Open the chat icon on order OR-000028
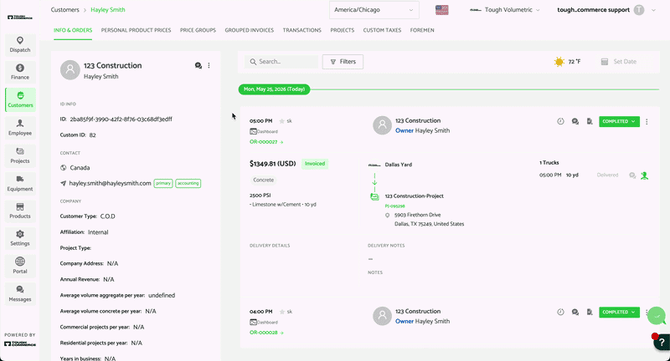 [575, 312]
